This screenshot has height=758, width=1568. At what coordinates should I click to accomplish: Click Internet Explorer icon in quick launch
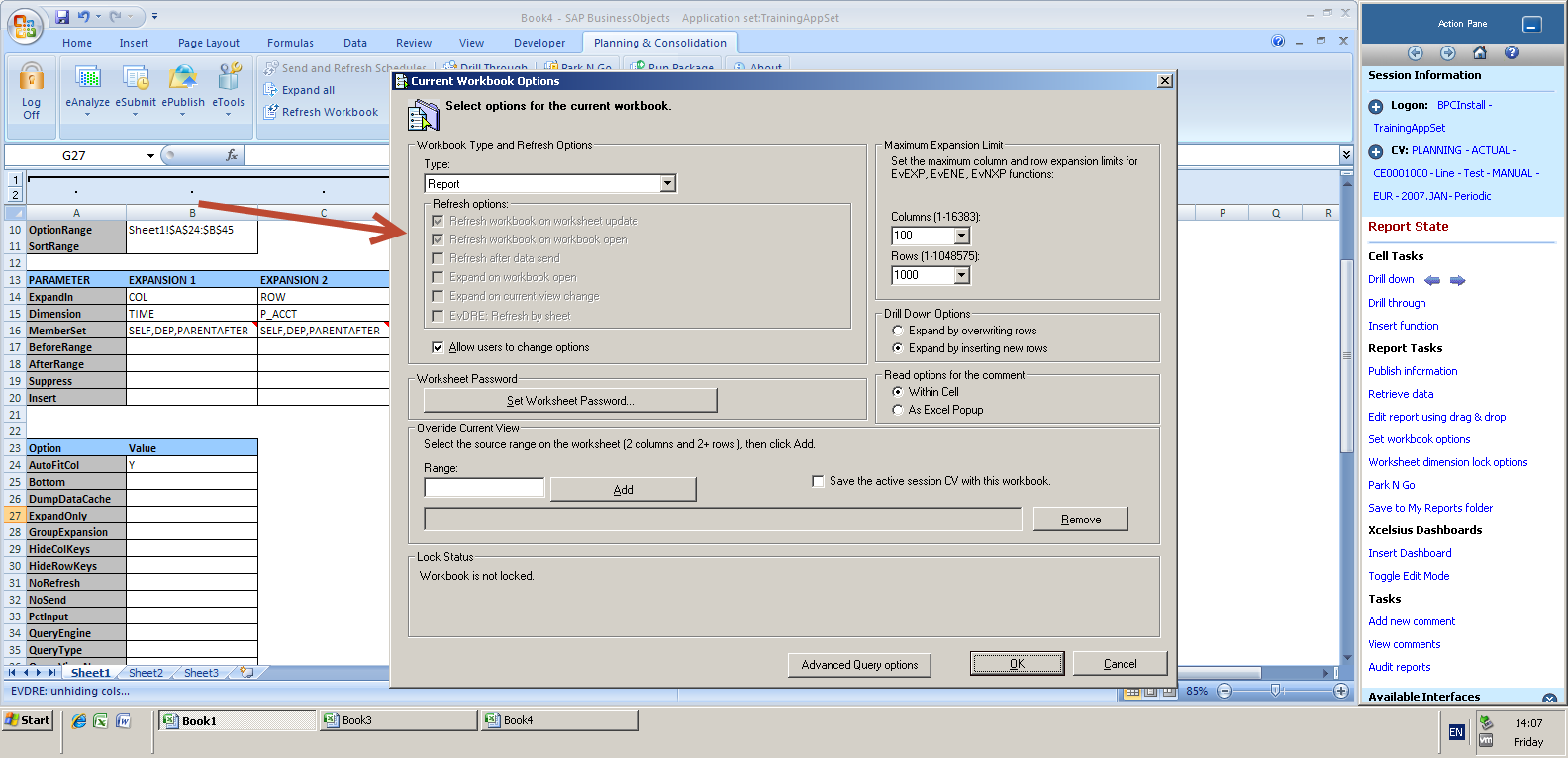point(78,721)
